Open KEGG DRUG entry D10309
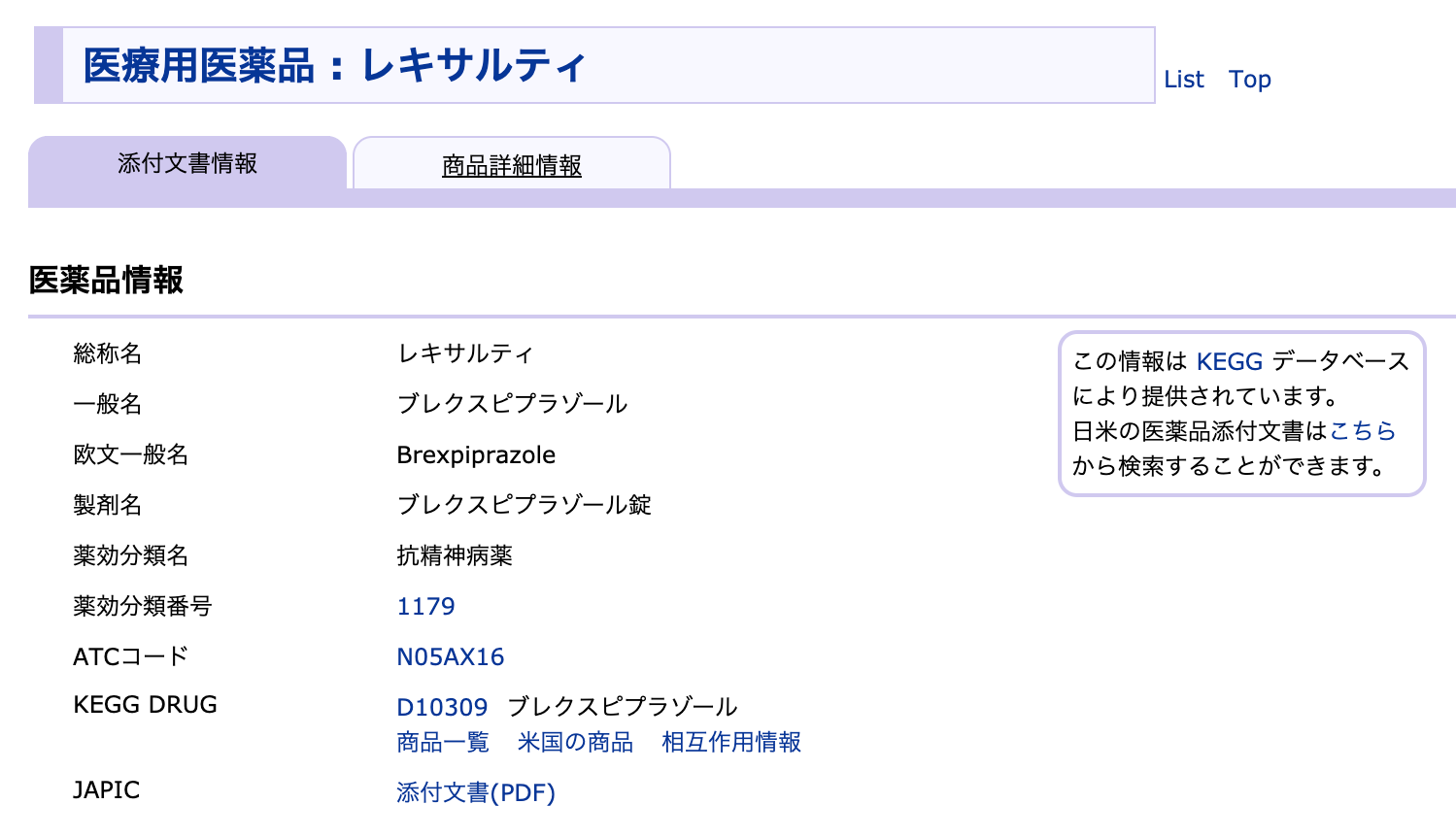Image resolution: width=1456 pixels, height=838 pixels. point(442,708)
